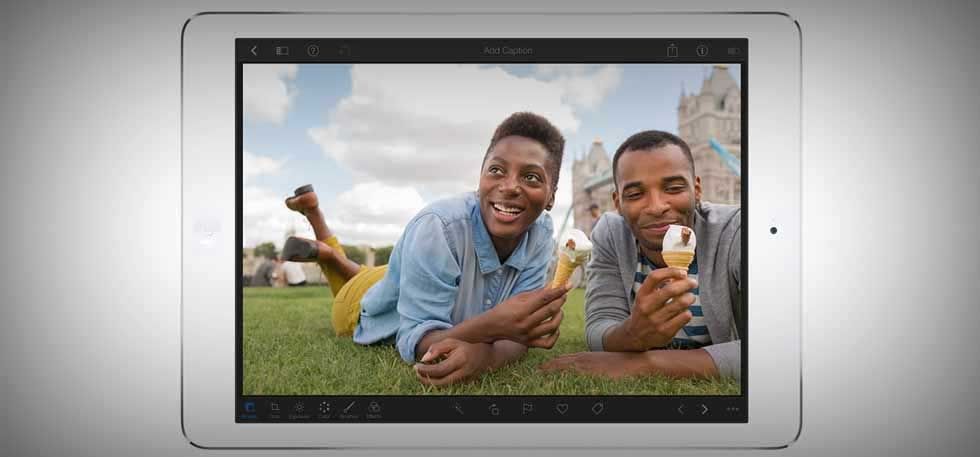This screenshot has height=457, width=980.
Task: Tap the main photo of the couple
Action: coord(491,229)
